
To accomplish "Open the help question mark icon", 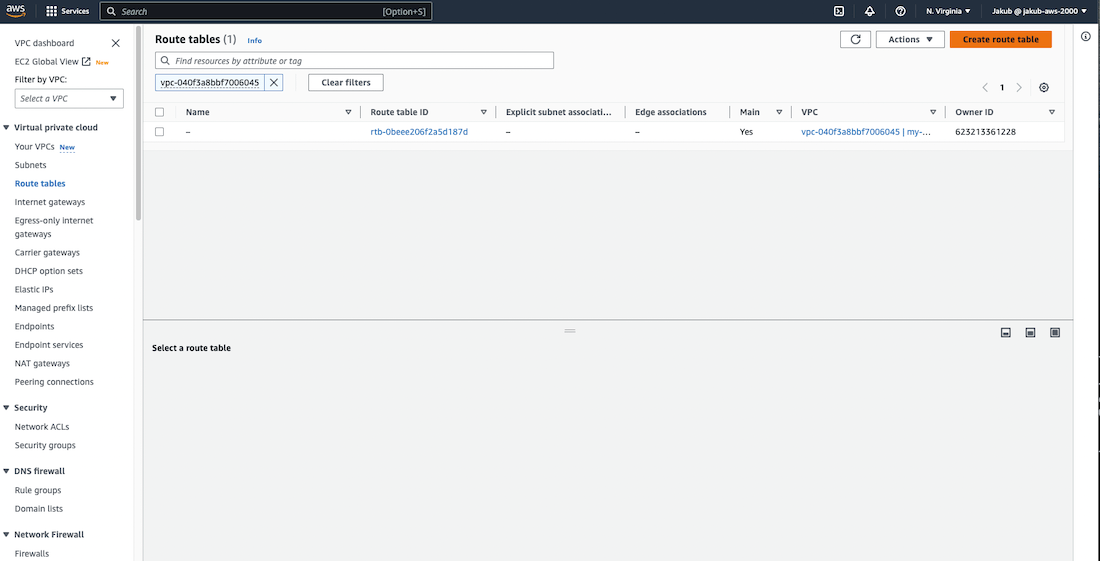I will (x=900, y=11).
